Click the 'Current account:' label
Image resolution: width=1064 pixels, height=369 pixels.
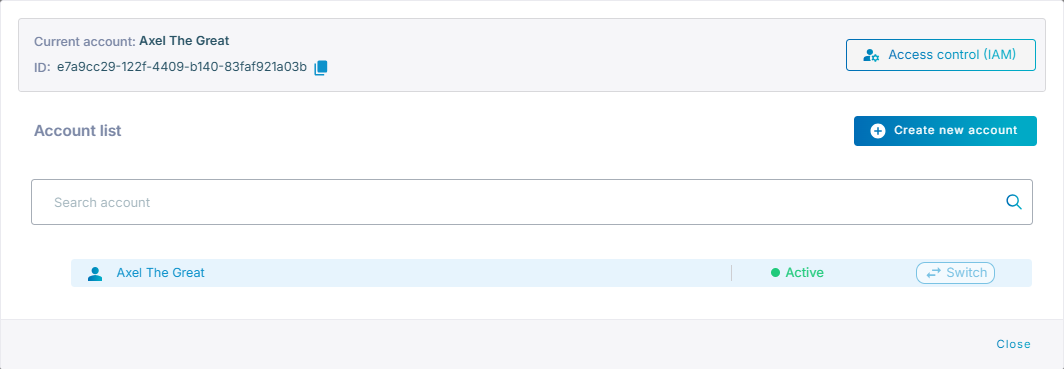click(x=85, y=41)
